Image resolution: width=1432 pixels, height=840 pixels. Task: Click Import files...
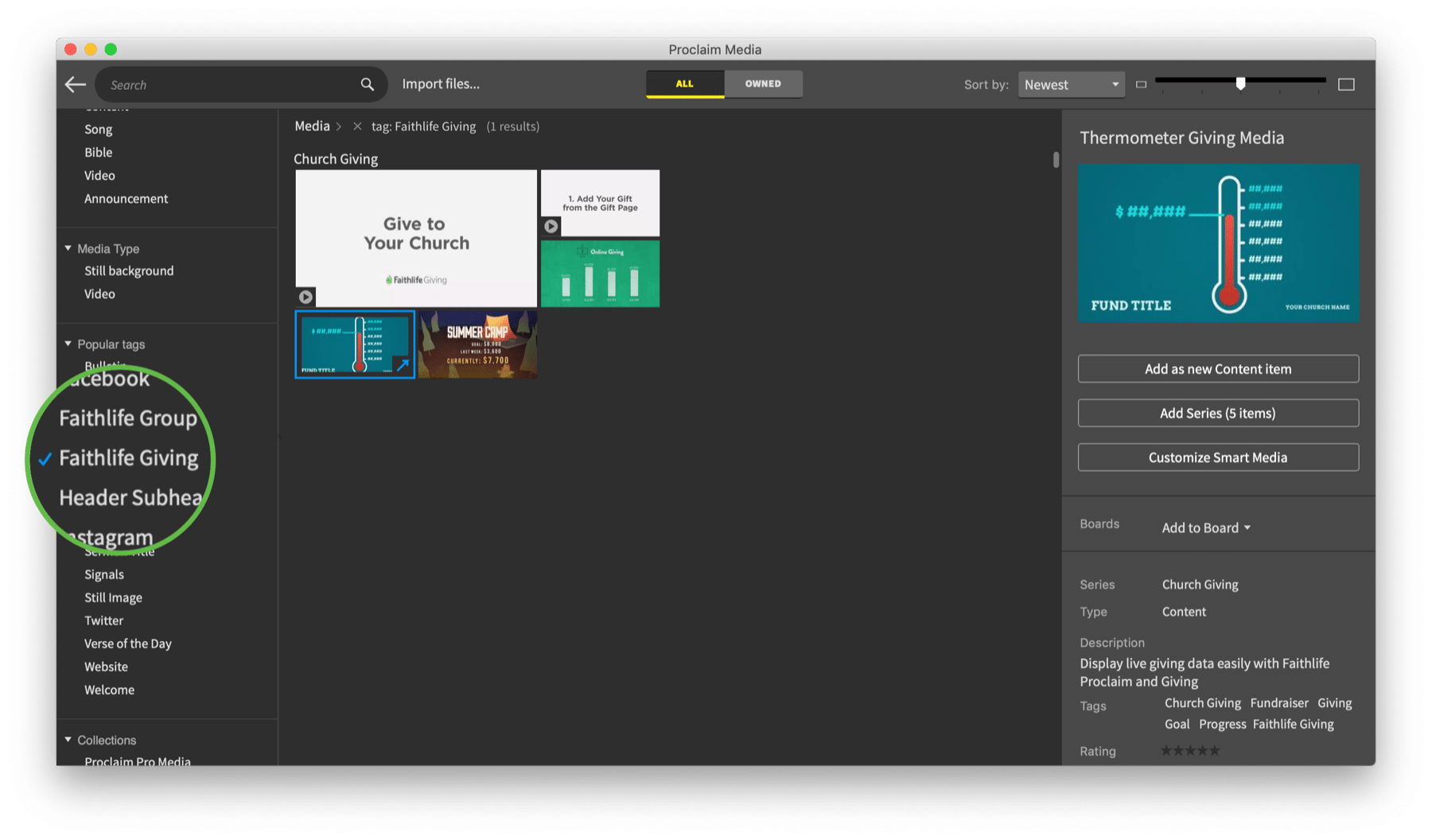click(441, 84)
